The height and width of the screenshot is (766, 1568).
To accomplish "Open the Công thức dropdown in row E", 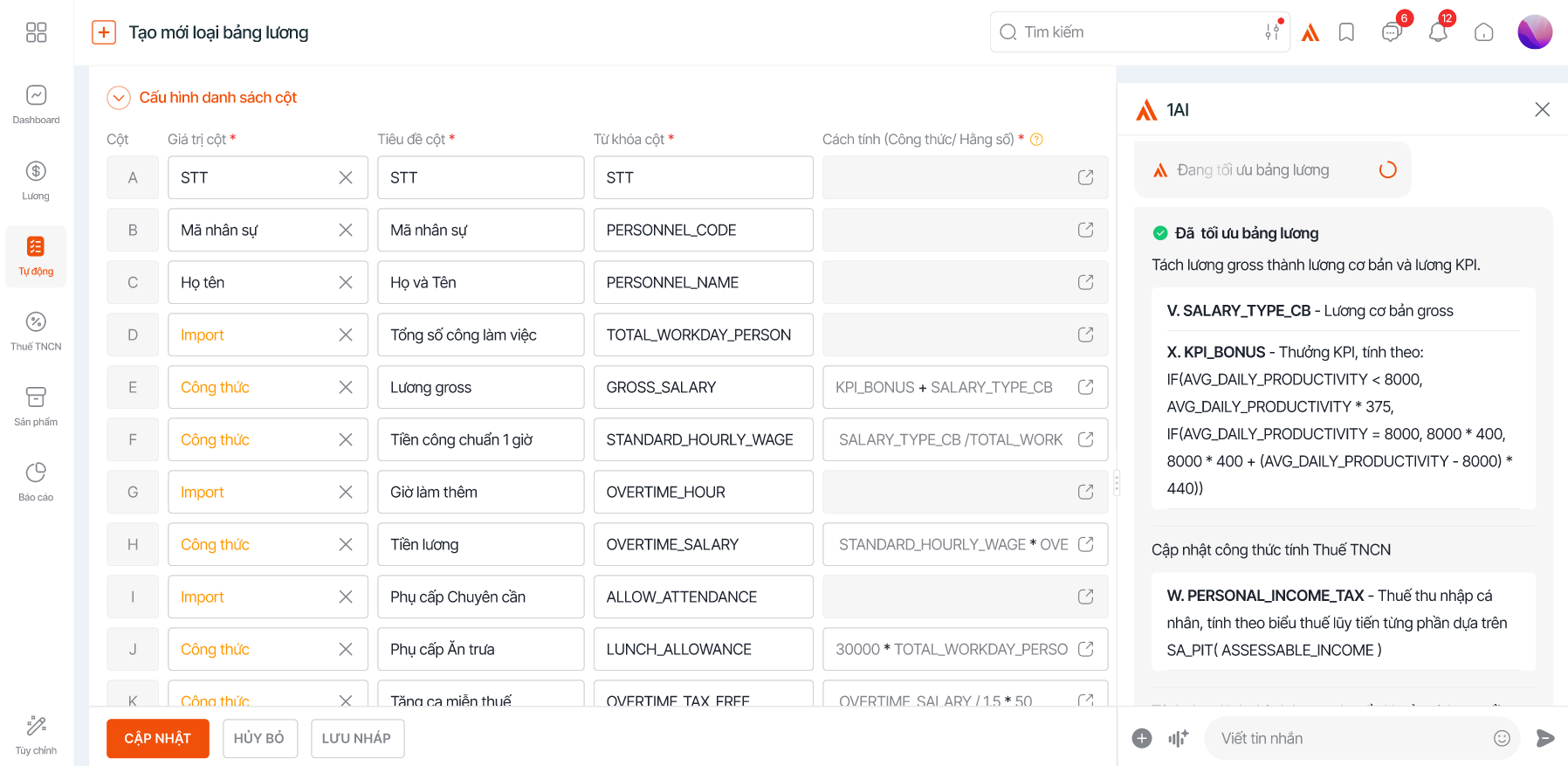I will tap(268, 387).
